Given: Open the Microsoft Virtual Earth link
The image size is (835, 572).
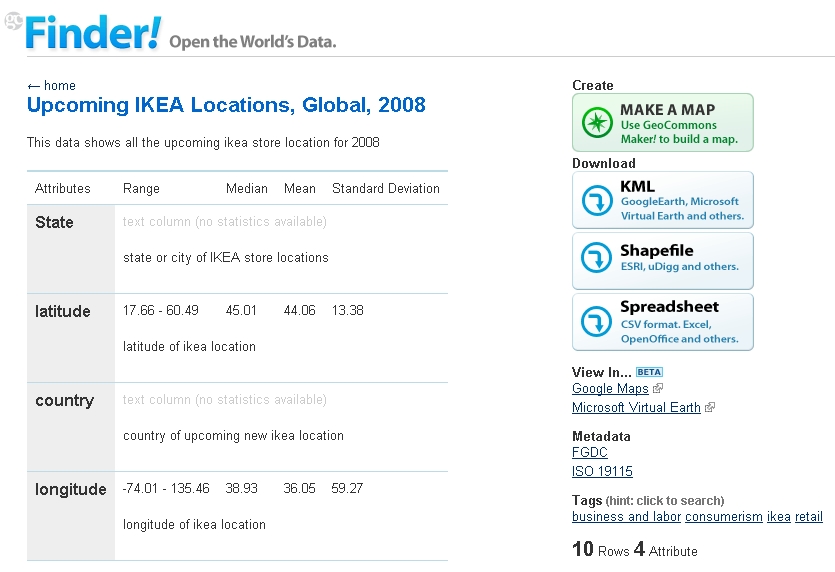Looking at the screenshot, I should pyautogui.click(x=636, y=407).
